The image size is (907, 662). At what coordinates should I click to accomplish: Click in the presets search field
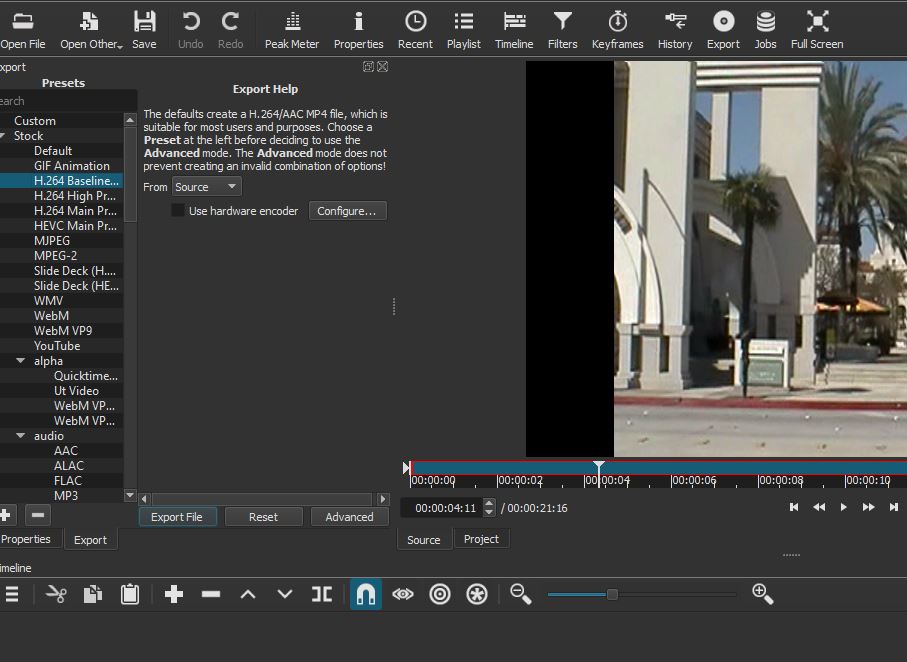point(68,101)
